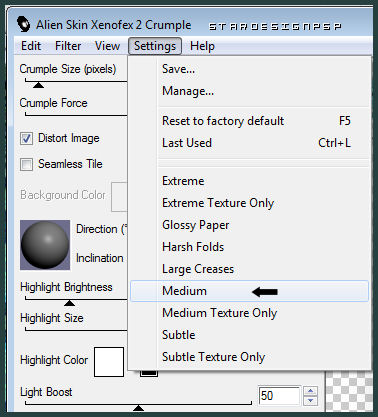Click the Highlight Brightness slider handle
Viewport: 378px width, 417px height.
[x=69, y=303]
